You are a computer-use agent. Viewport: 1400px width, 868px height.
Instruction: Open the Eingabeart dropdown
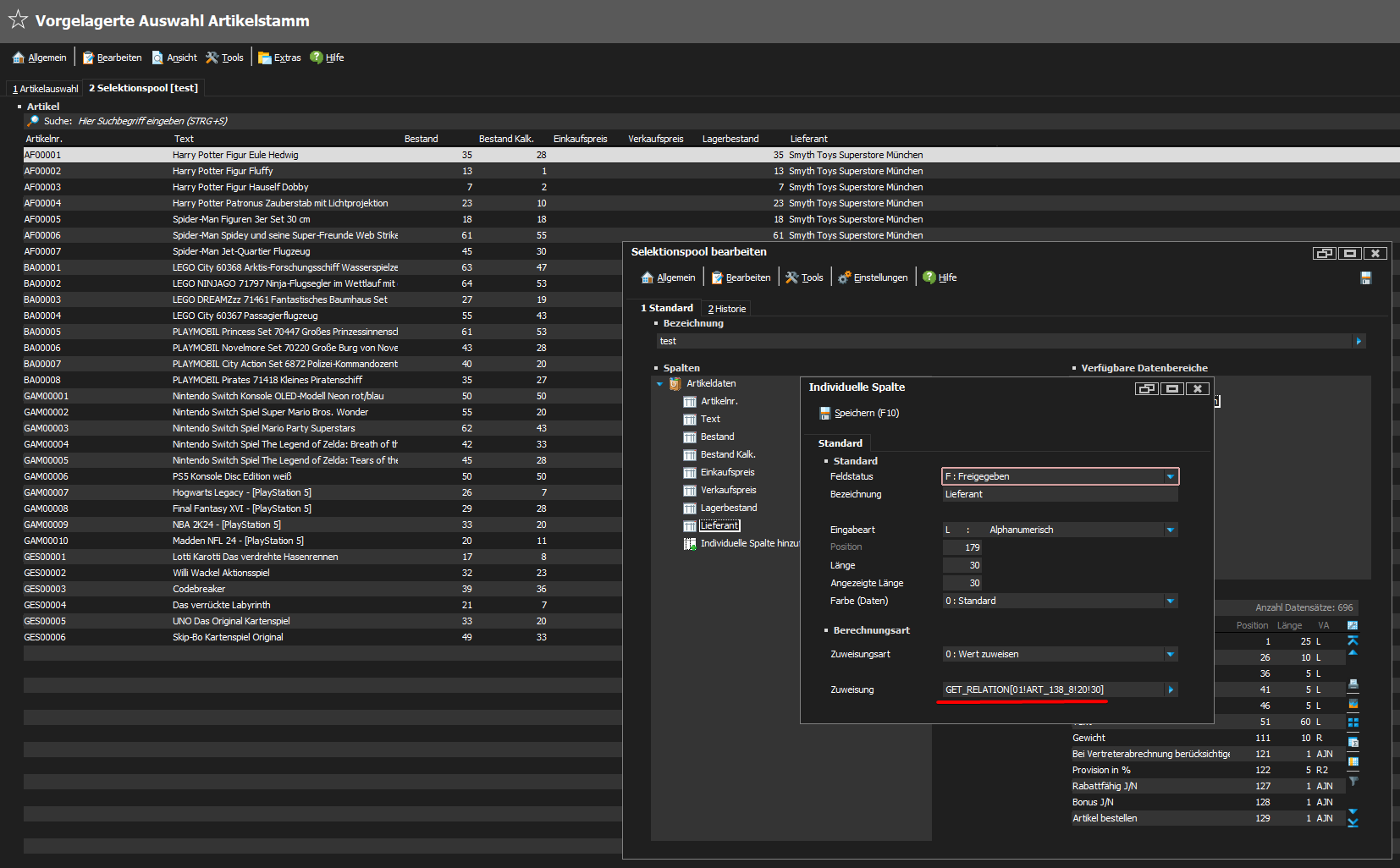(x=1171, y=530)
